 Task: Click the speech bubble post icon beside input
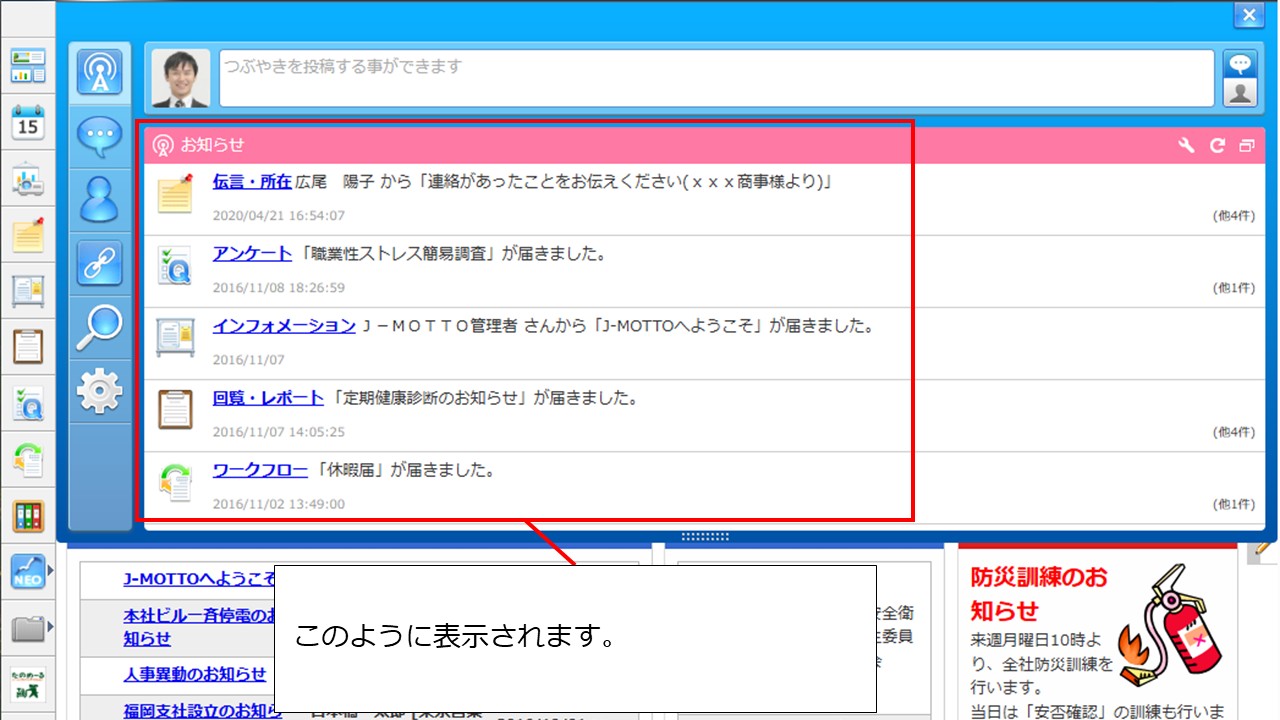pyautogui.click(x=1240, y=64)
